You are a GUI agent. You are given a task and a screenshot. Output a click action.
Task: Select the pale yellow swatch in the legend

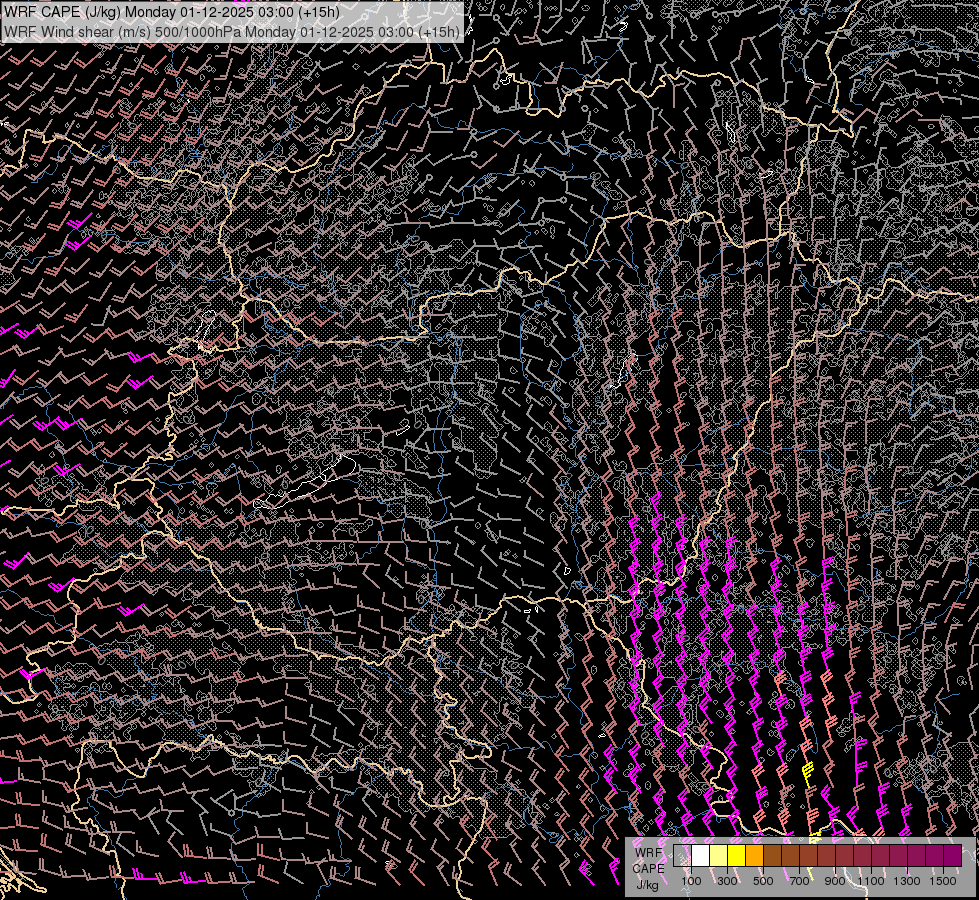pos(719,855)
